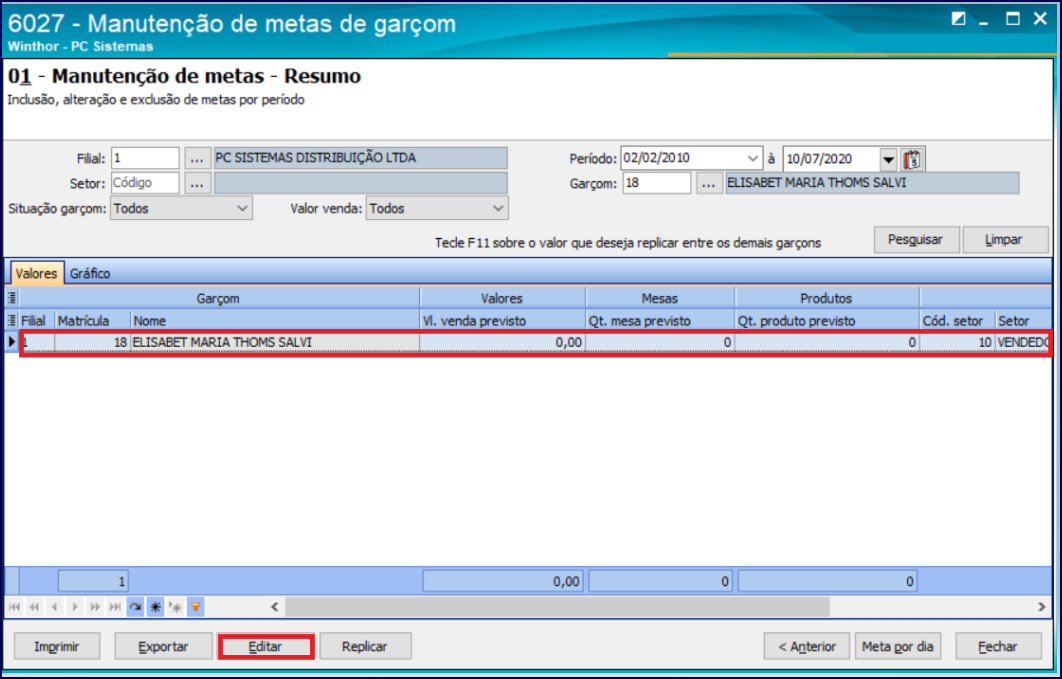
Task: Click the Replicar button
Action: [365, 647]
